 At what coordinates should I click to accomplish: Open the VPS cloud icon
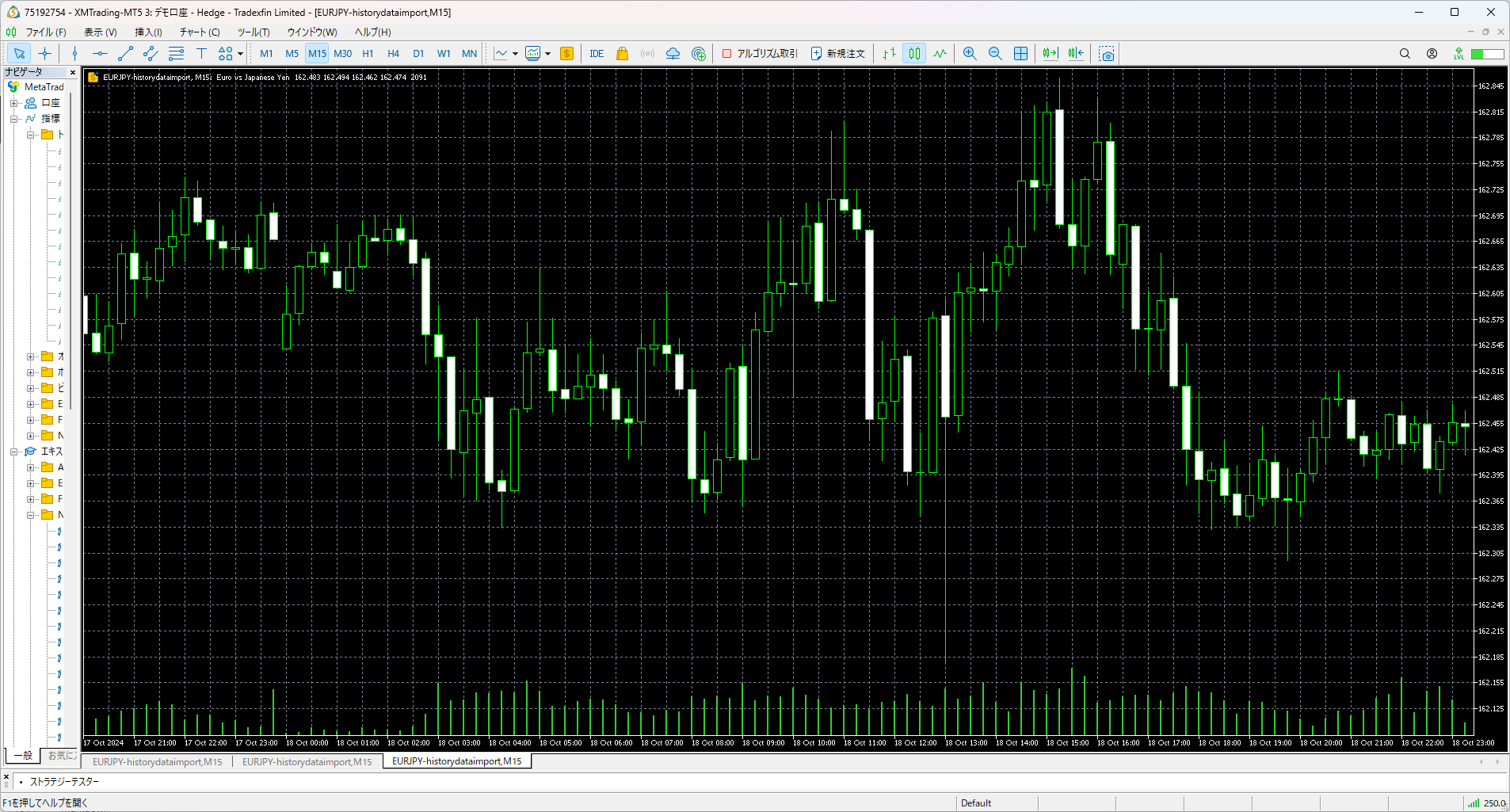[673, 53]
